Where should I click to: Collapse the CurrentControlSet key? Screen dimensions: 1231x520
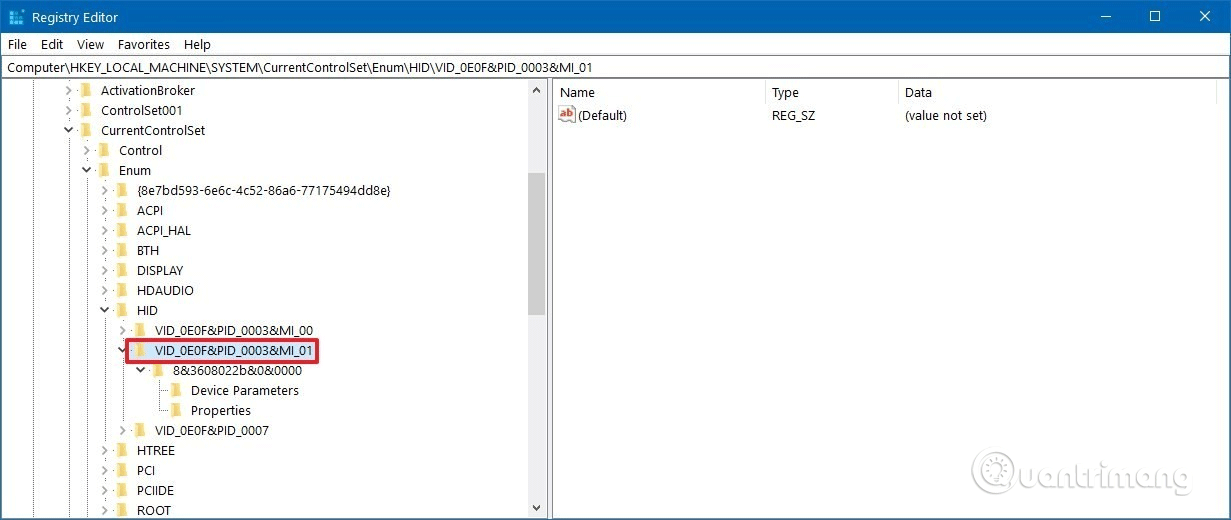(69, 130)
